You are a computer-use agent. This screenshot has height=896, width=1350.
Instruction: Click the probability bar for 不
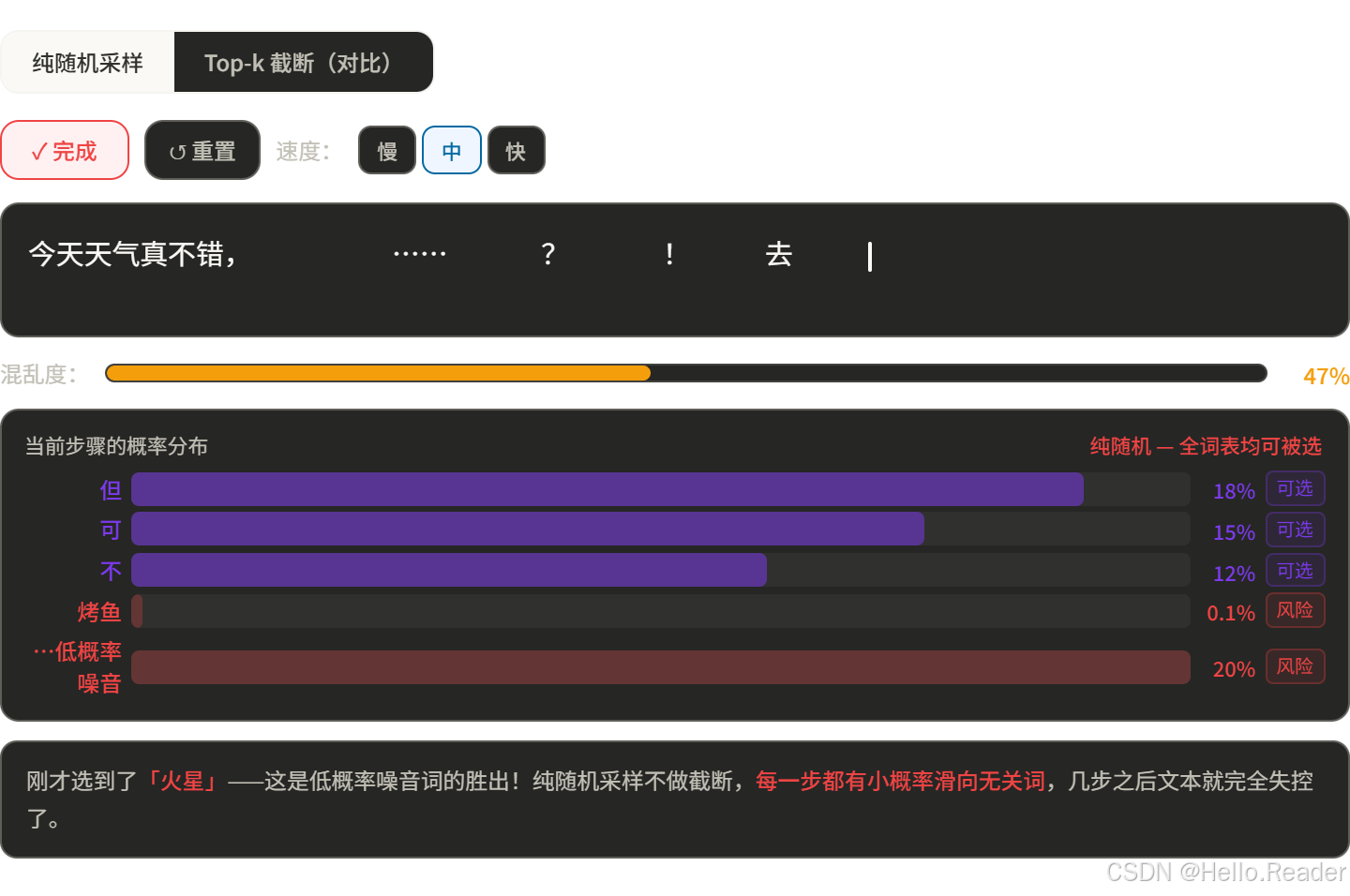[x=661, y=570]
